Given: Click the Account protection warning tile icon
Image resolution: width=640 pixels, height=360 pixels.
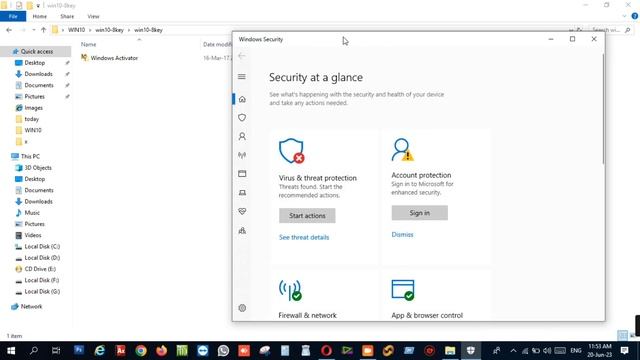Looking at the screenshot, I should [402, 149].
